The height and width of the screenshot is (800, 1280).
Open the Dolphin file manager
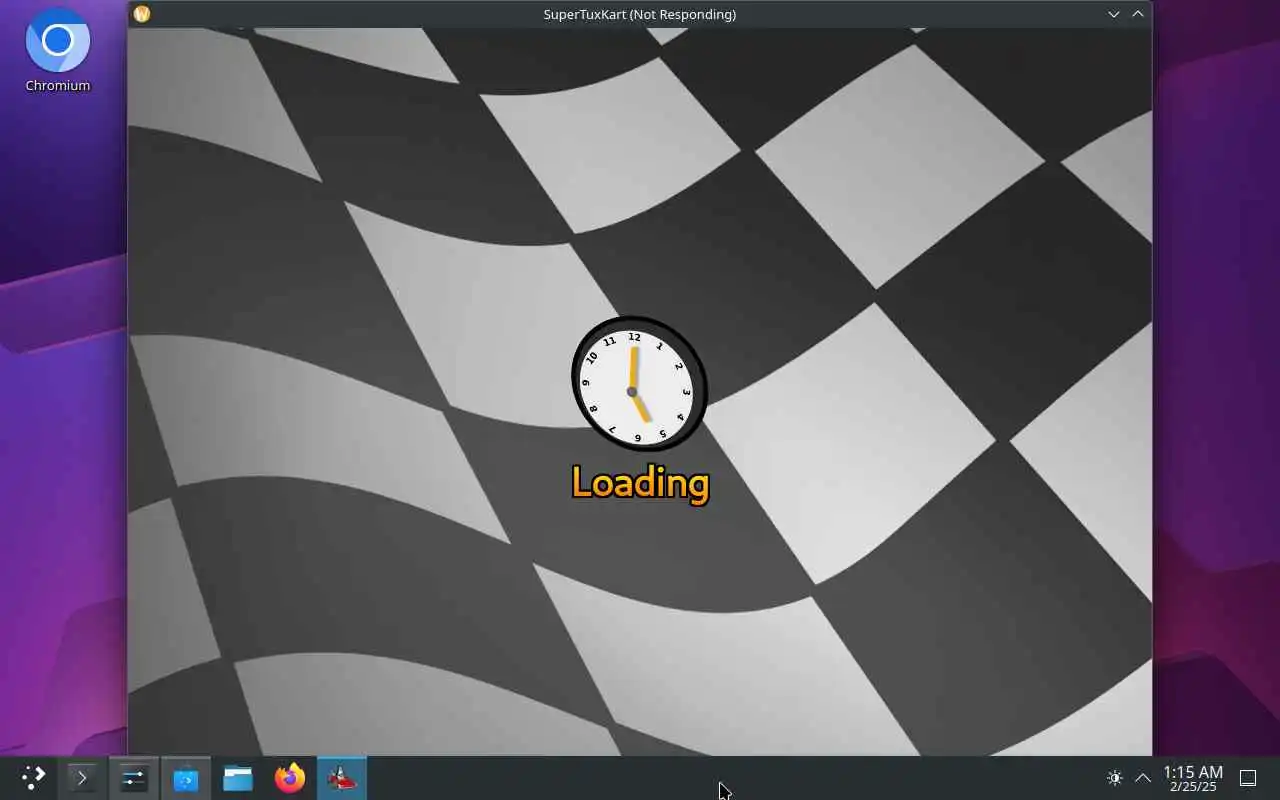[x=238, y=778]
